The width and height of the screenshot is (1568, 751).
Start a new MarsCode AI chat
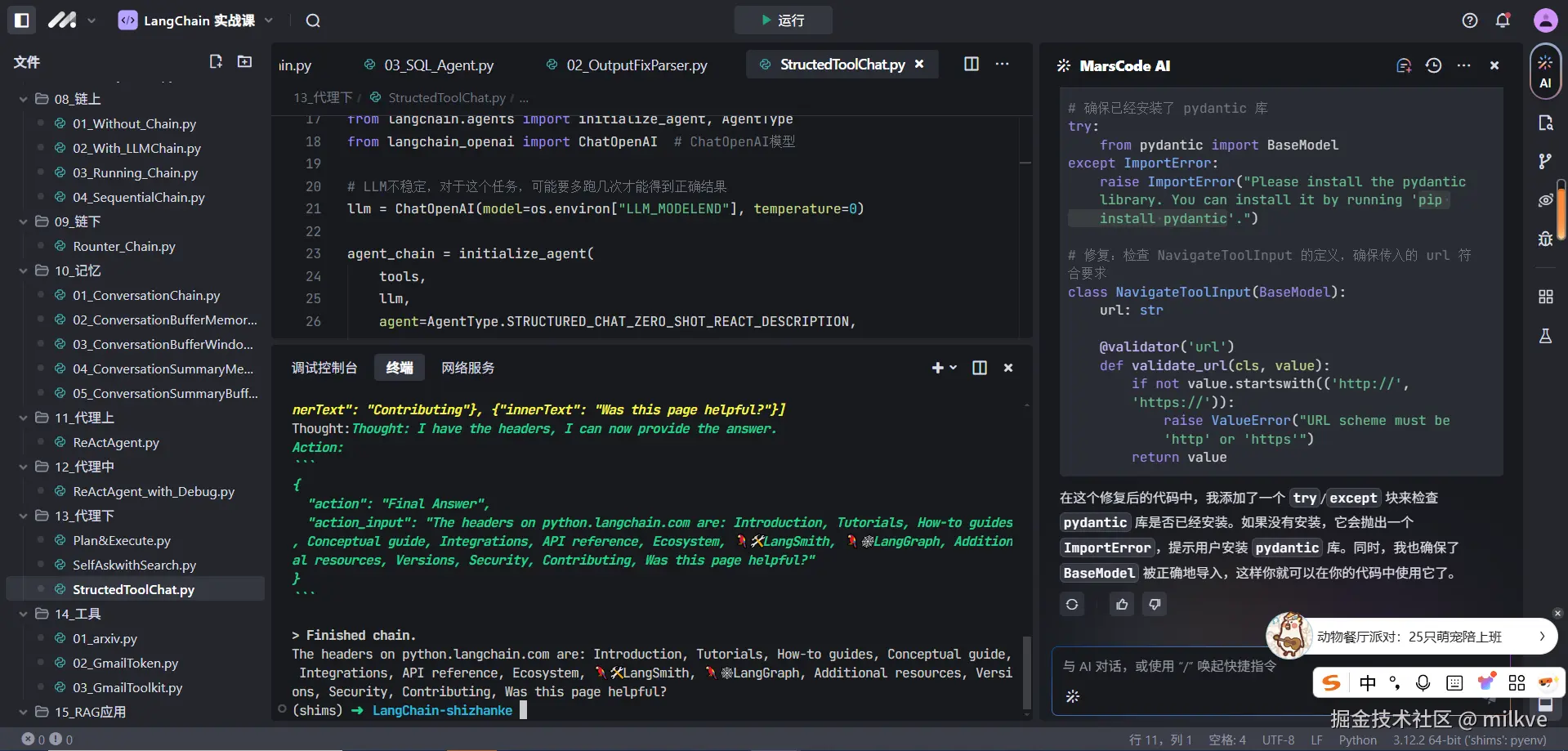(x=1404, y=65)
